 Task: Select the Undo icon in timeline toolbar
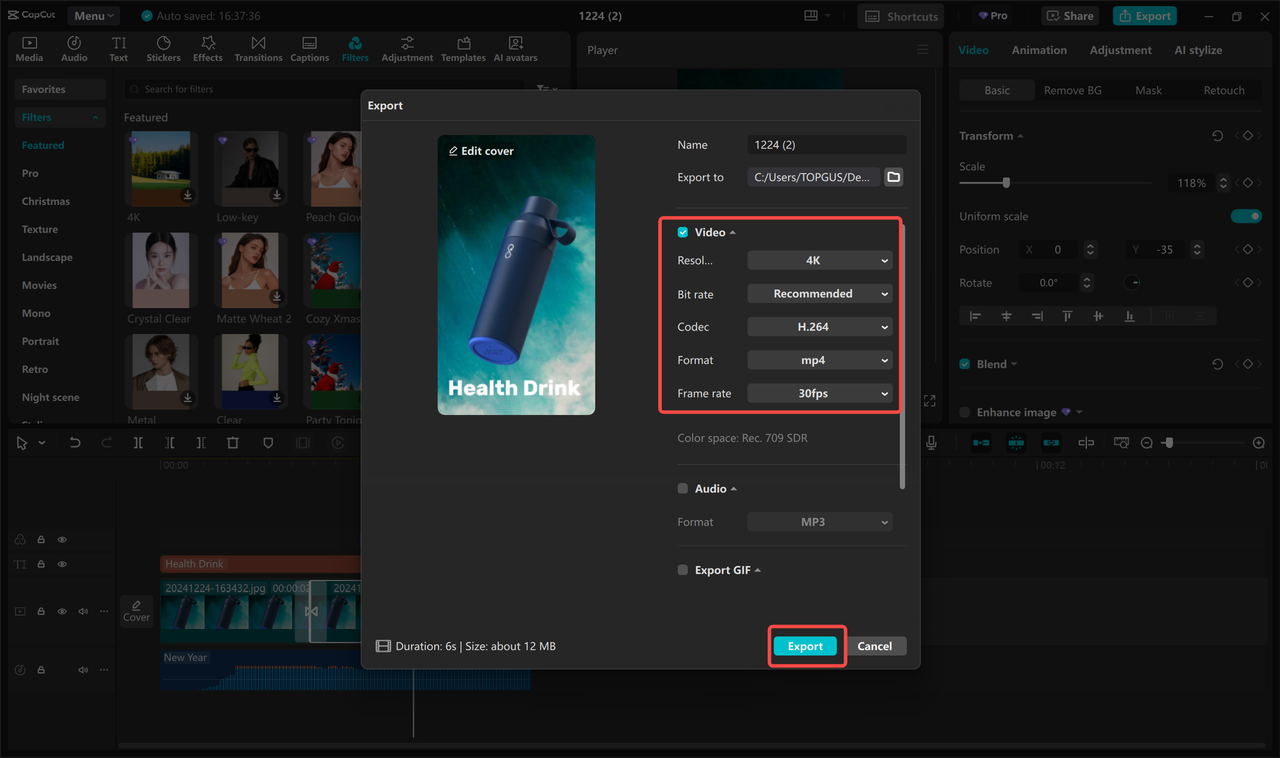[75, 442]
